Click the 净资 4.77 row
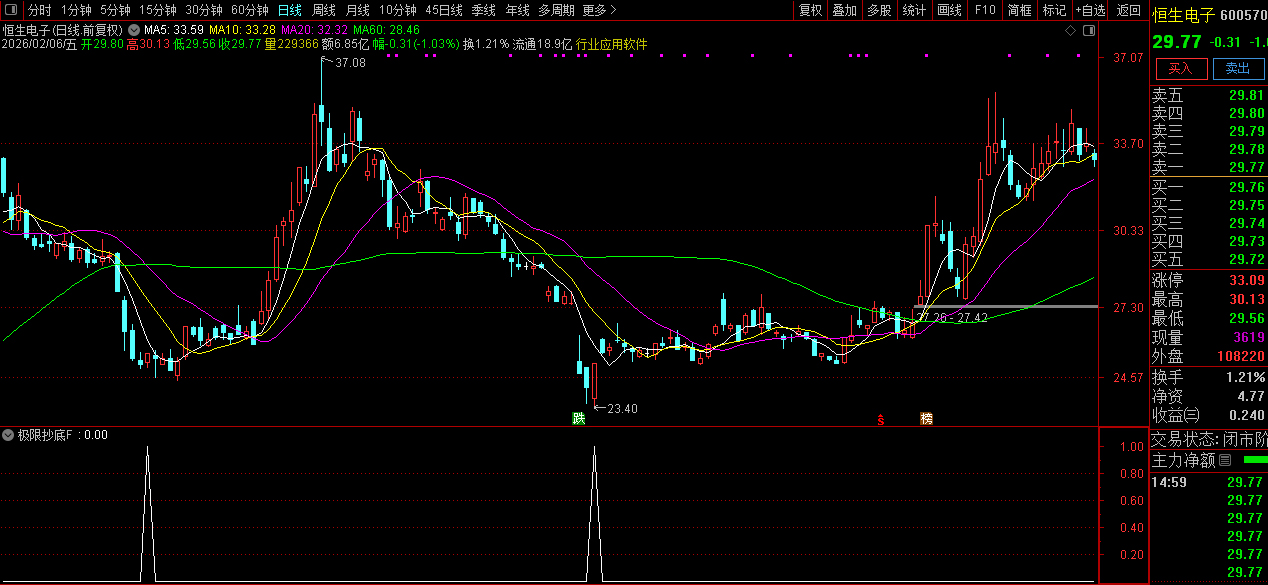The height and width of the screenshot is (585, 1268). pyautogui.click(x=1208, y=396)
